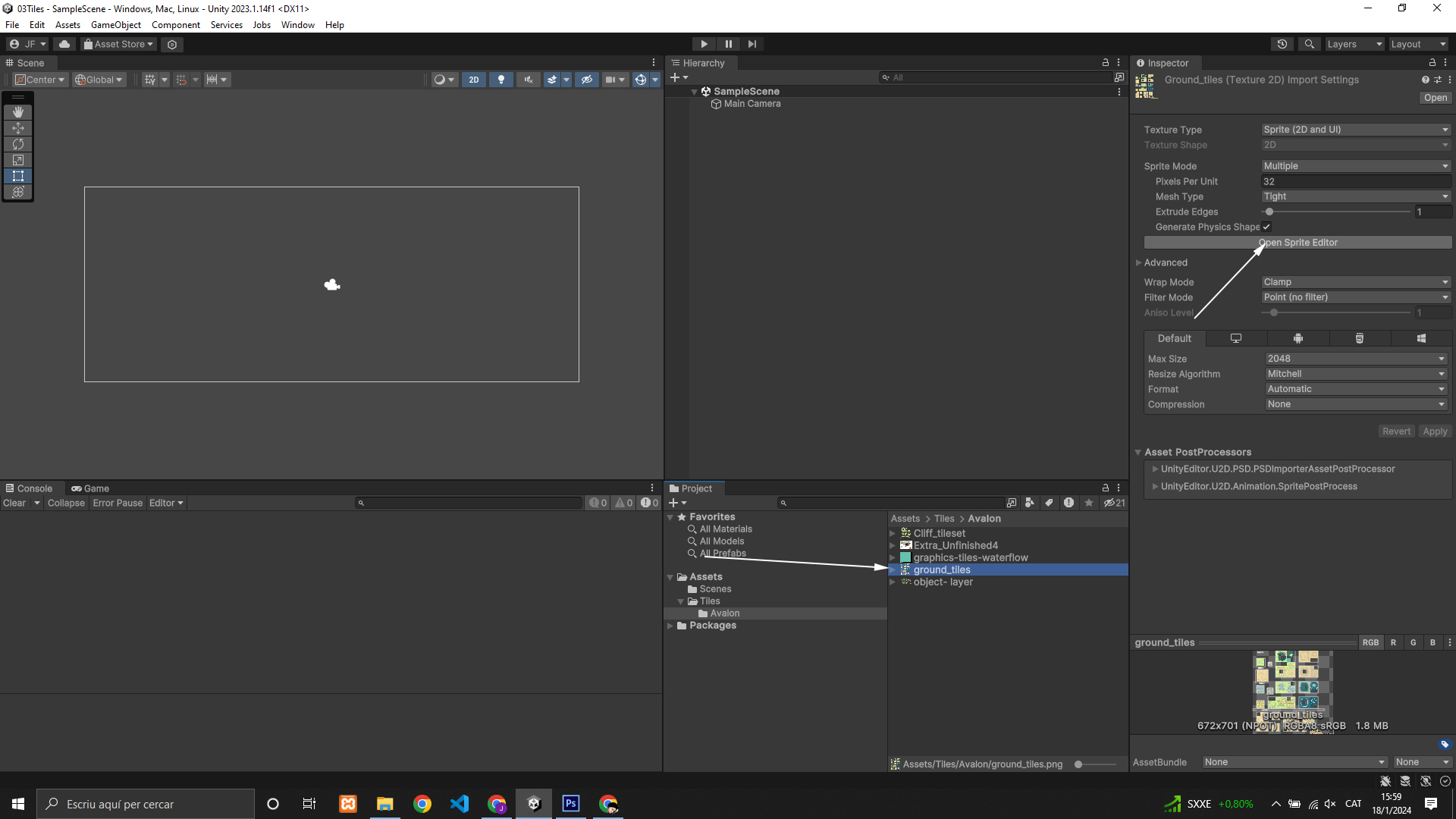Toggle Error Pause in Console
The height and width of the screenshot is (819, 1456).
tap(118, 503)
